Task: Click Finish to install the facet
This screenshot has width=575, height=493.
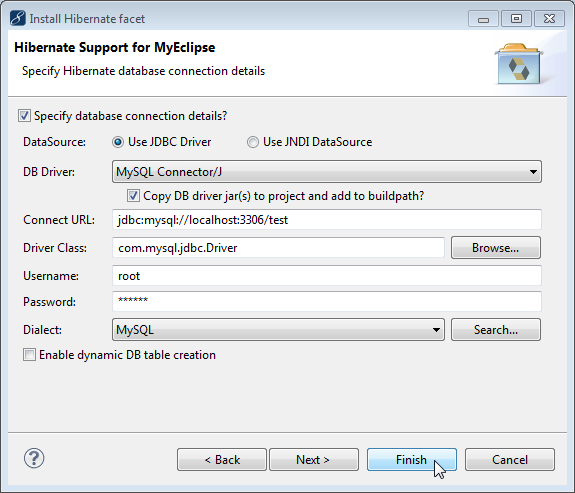Action: [412, 459]
